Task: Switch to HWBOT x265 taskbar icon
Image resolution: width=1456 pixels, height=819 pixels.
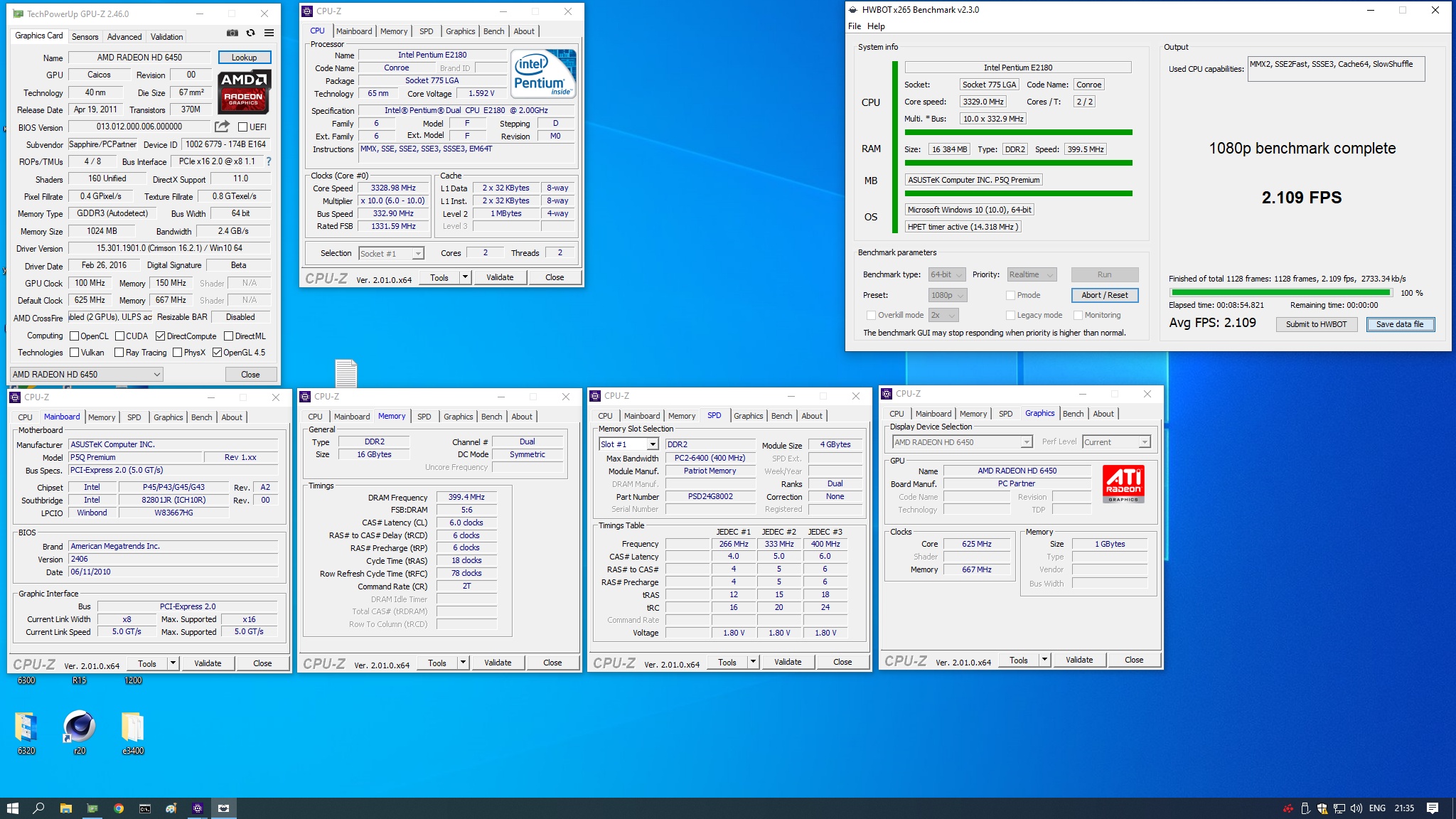Action: (224, 808)
